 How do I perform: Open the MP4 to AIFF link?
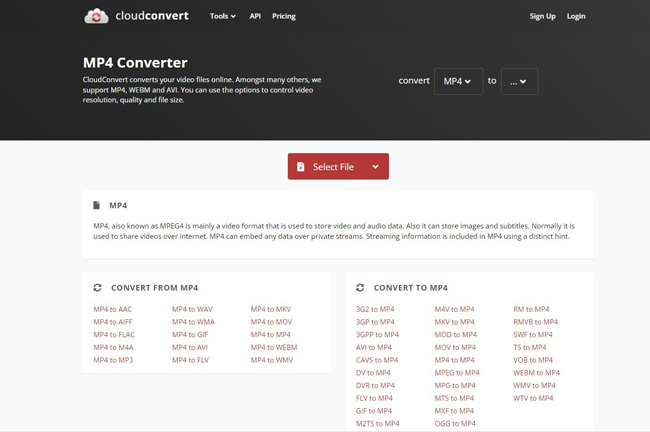[x=113, y=322]
